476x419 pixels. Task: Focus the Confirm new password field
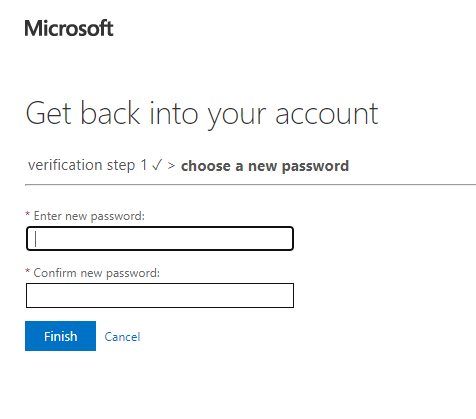[160, 296]
